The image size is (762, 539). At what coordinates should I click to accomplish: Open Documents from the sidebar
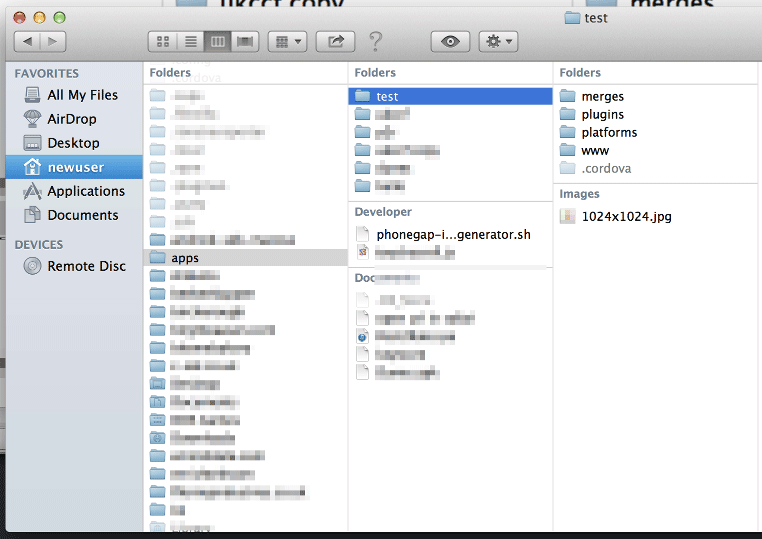74,215
